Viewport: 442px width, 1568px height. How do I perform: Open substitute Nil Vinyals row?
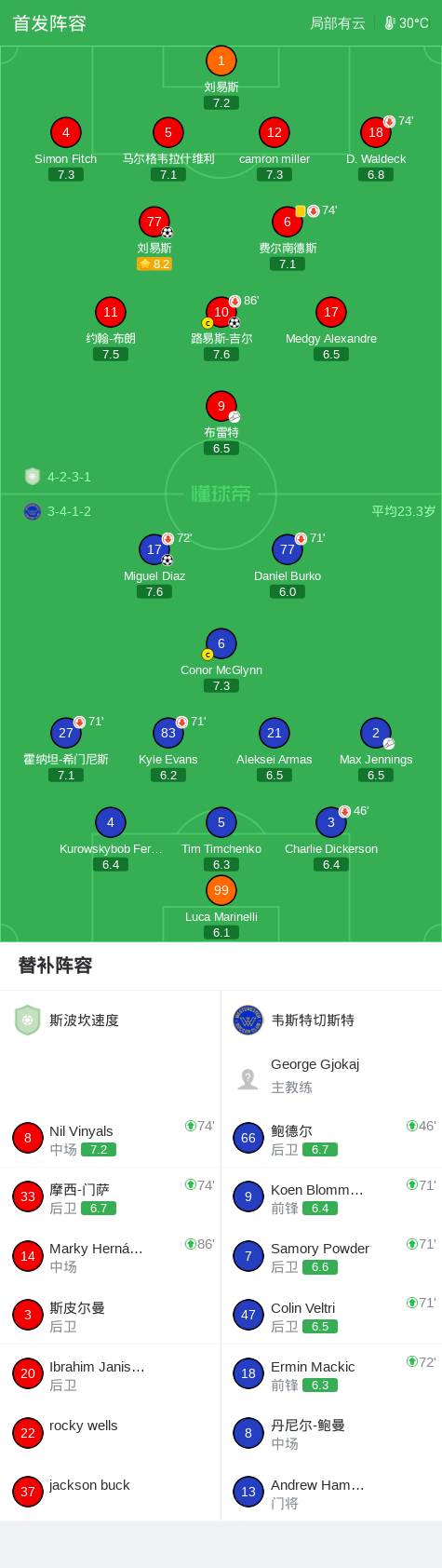click(x=111, y=1139)
